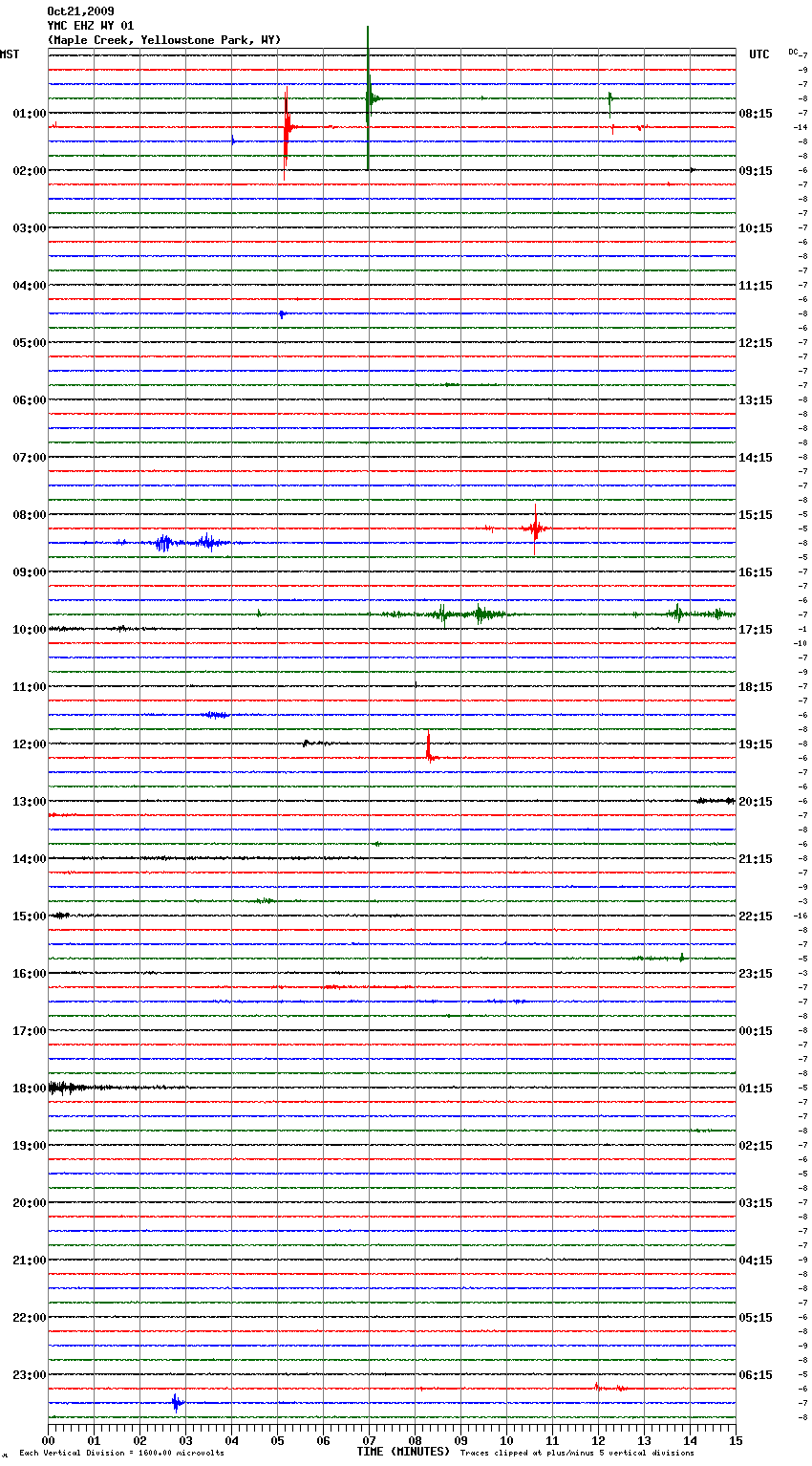The image size is (812, 1466).
Task: Click the "09:15" UTC time label
Action: tap(756, 171)
